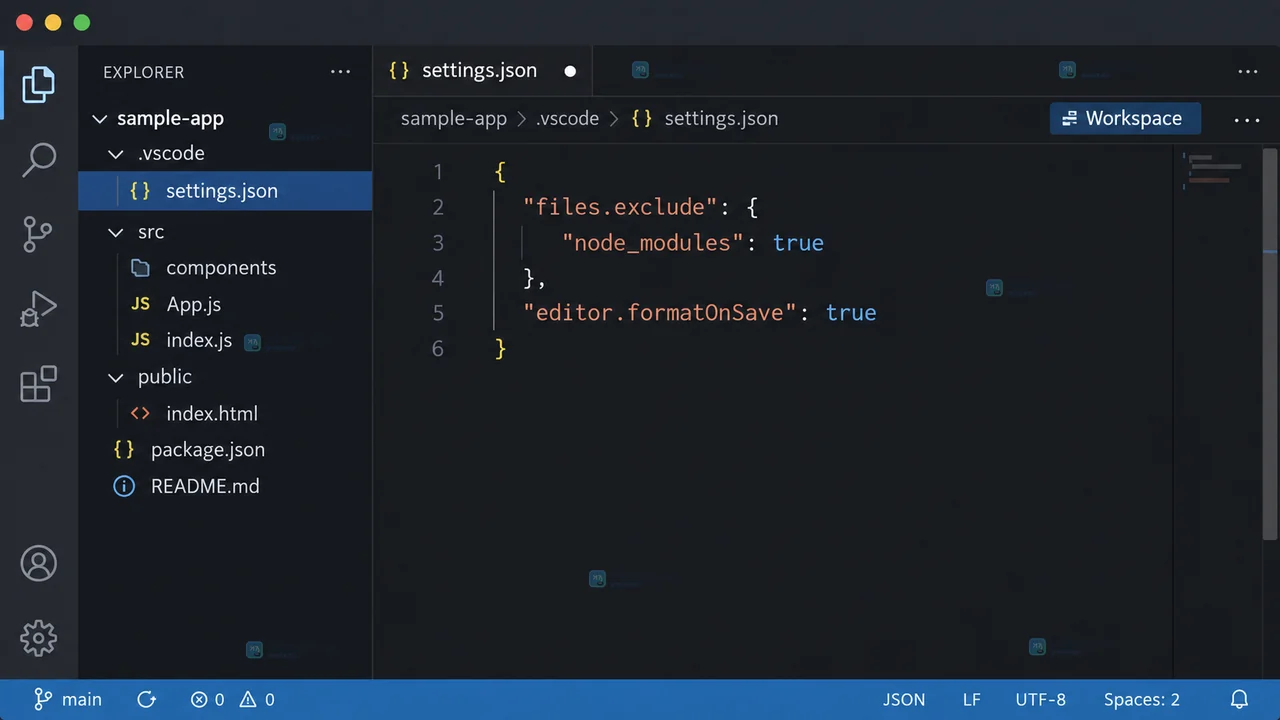Collapse the src folder

pos(117,232)
